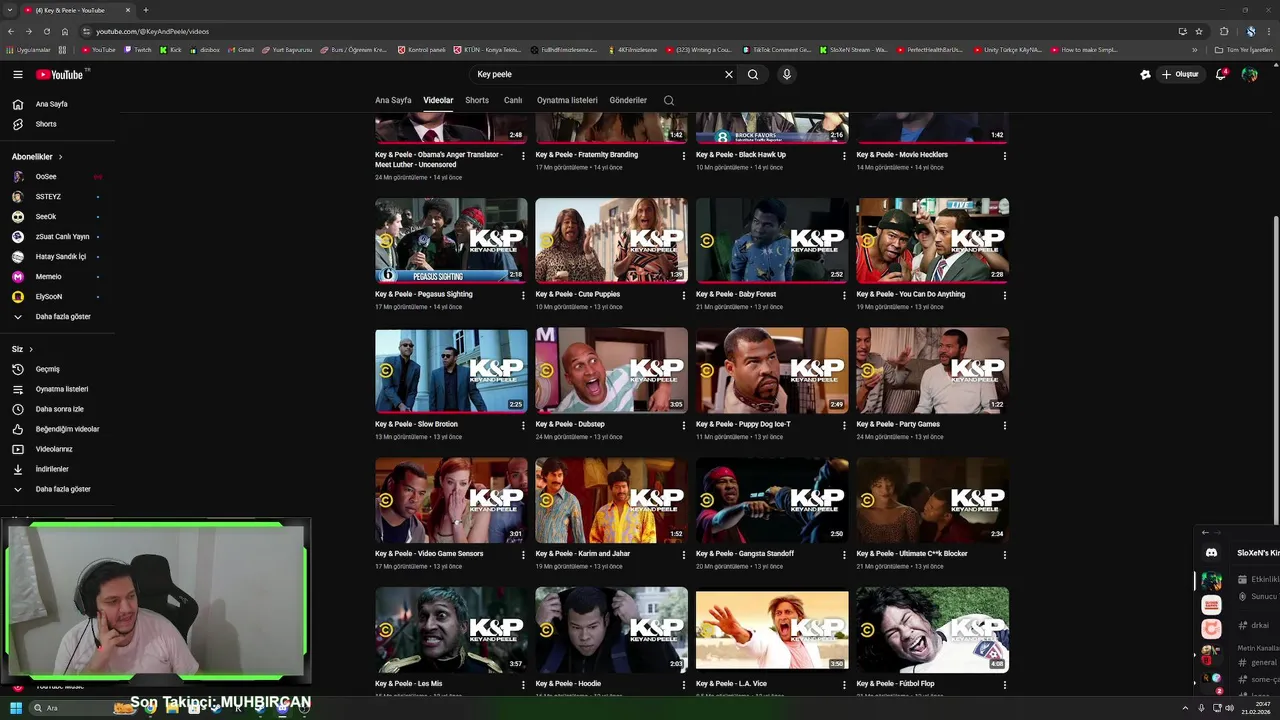This screenshot has height=720, width=1280.
Task: Expand the Abonelikler section header
Action: [x=37, y=157]
